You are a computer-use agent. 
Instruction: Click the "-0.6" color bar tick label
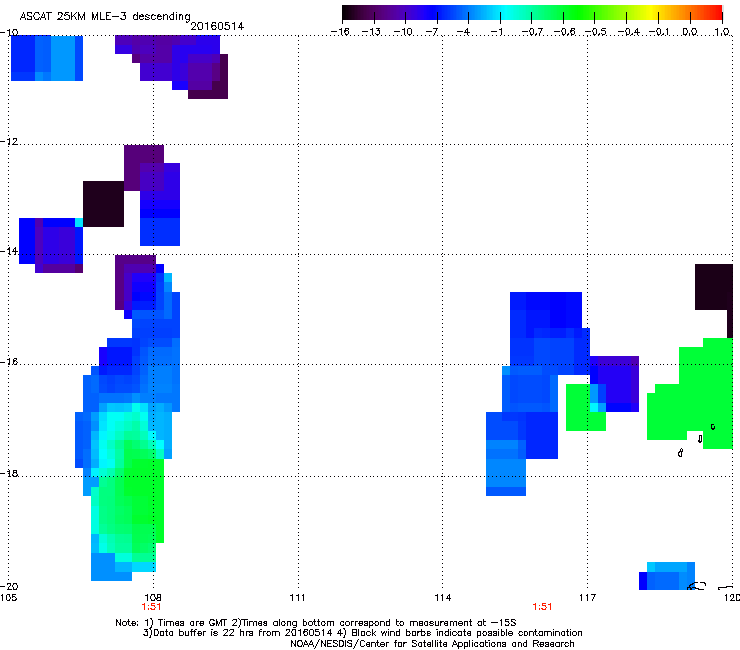[564, 32]
